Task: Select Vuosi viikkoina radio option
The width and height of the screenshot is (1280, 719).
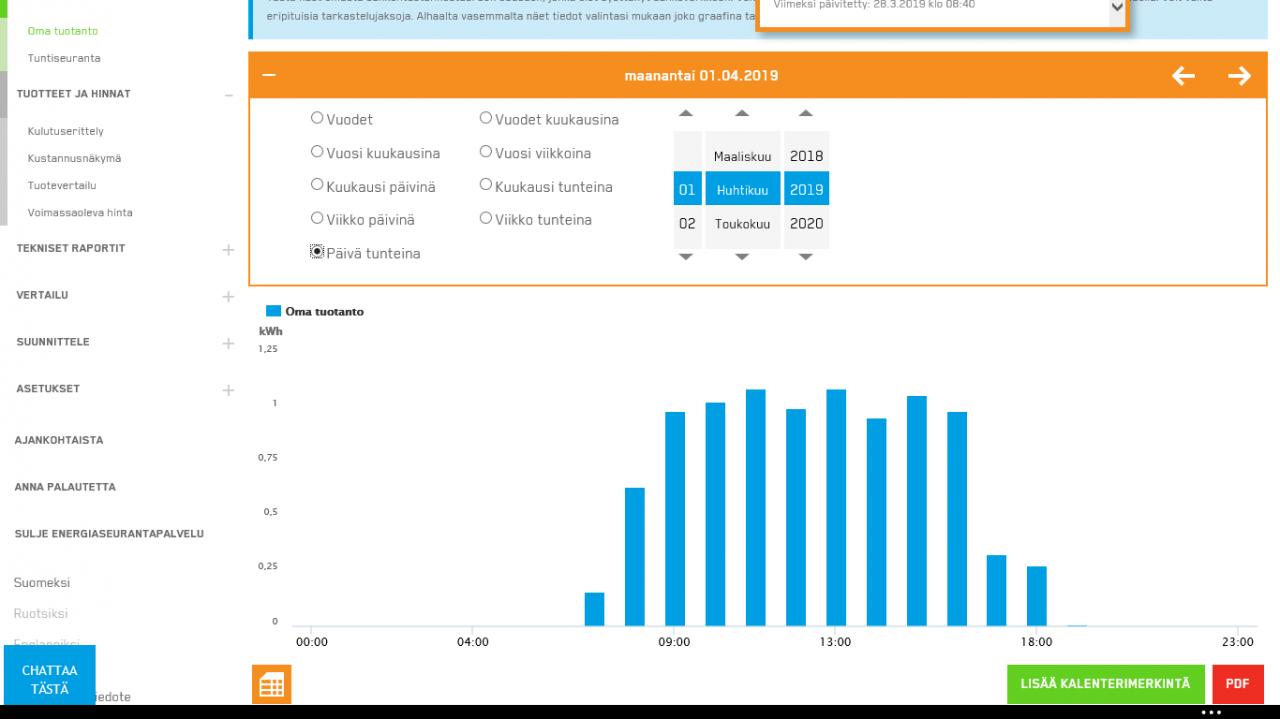Action: (x=486, y=152)
